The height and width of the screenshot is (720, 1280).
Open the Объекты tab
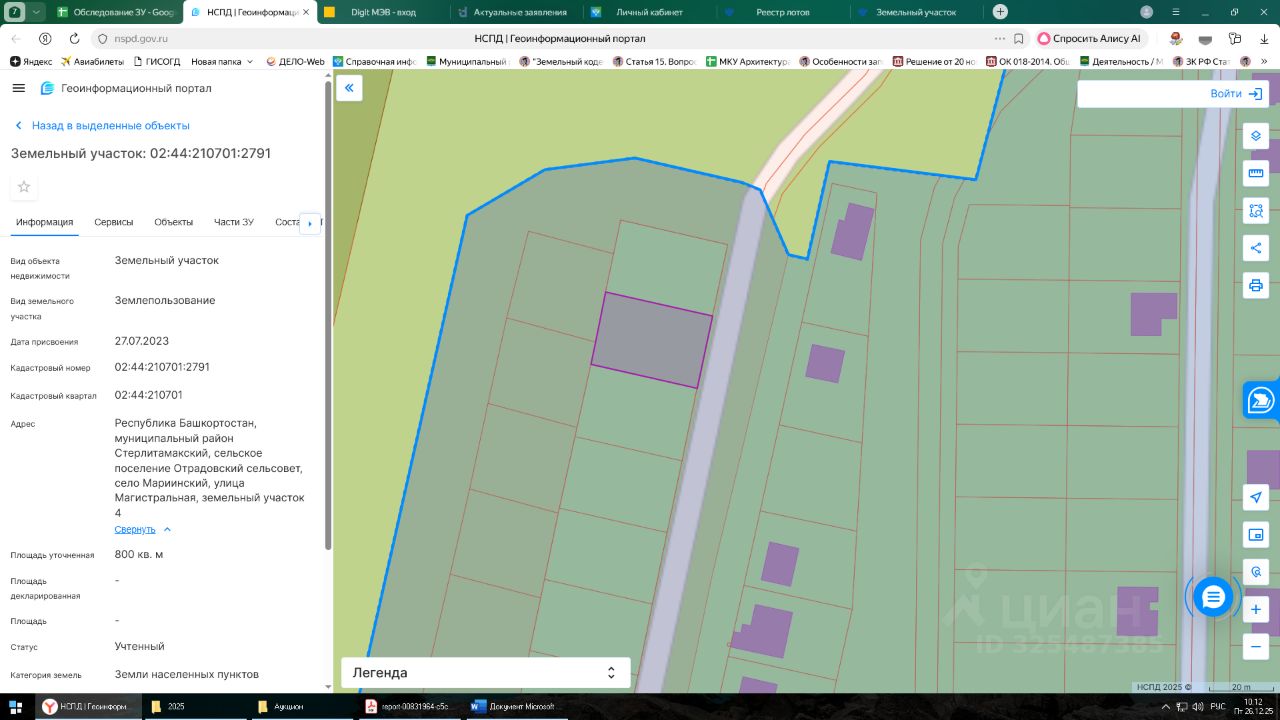pyautogui.click(x=174, y=222)
